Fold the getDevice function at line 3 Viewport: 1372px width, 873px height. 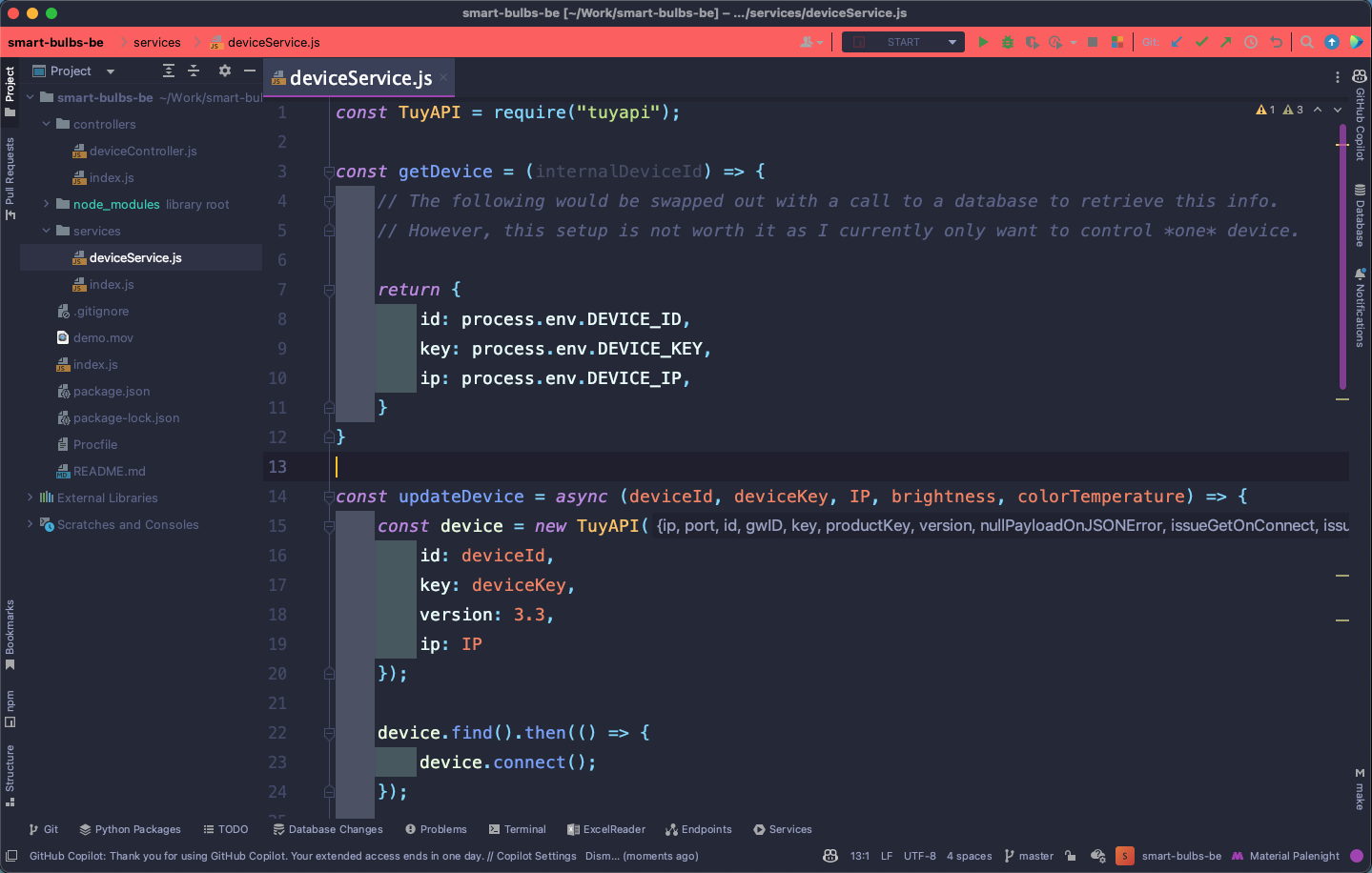click(x=329, y=172)
